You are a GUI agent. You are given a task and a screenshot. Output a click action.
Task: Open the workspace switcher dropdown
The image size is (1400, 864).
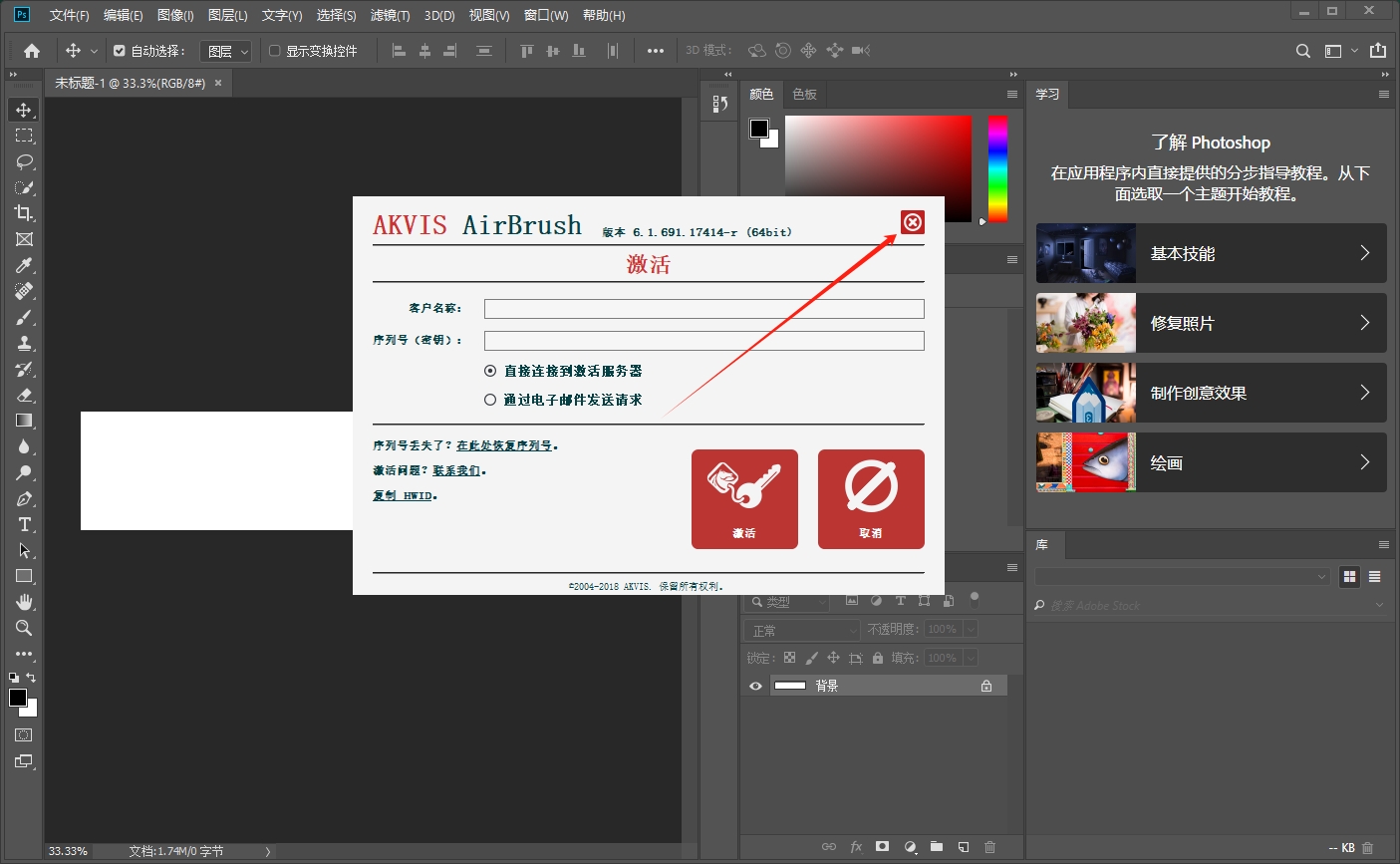[1340, 51]
